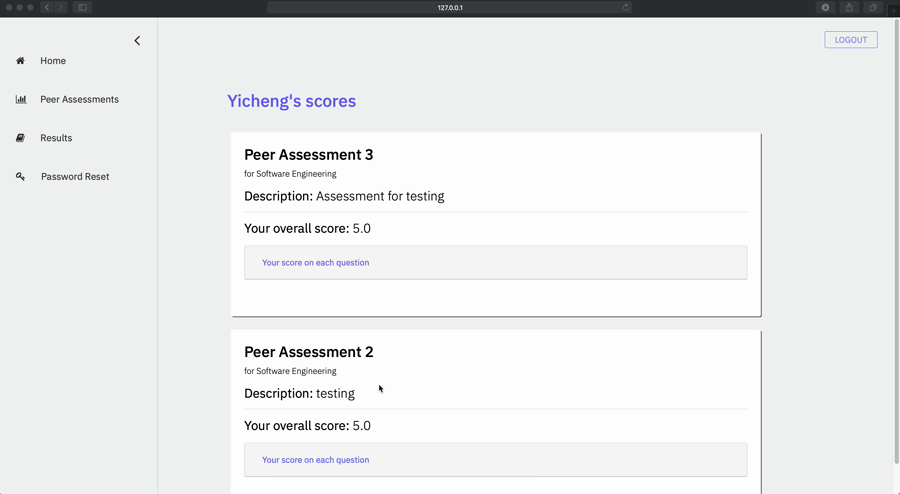Click the browser share icon
Screen dimensions: 900x494
click(x=849, y=7)
